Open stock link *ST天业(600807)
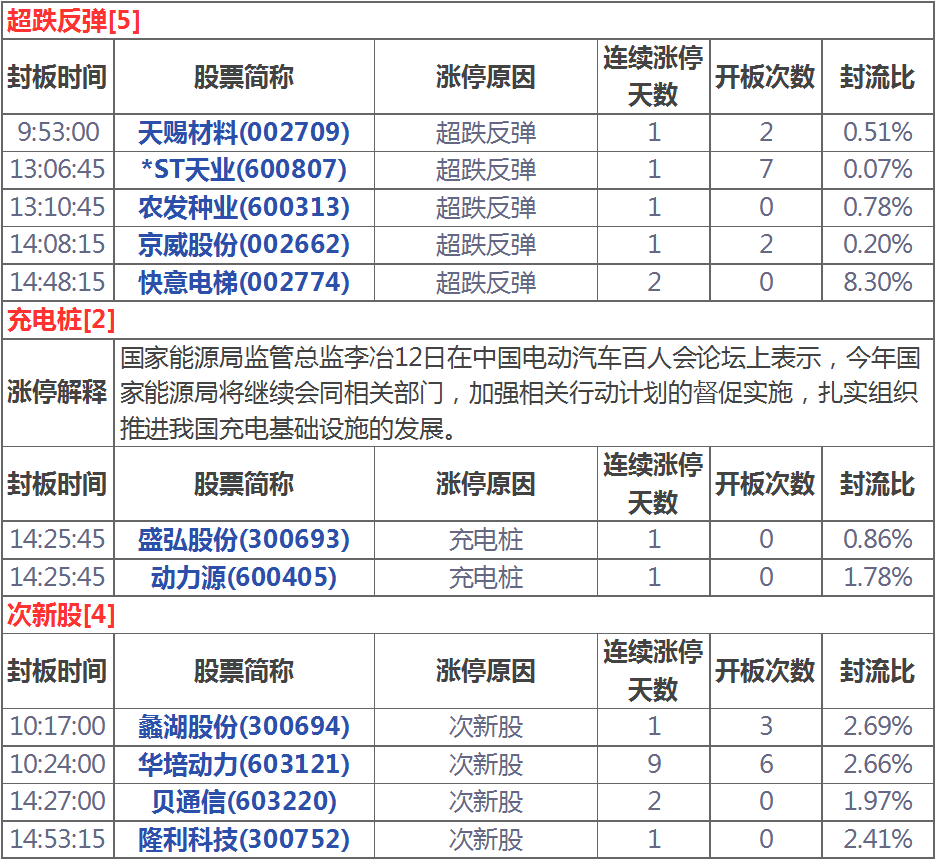Screen dimensions: 937x861 point(244,170)
